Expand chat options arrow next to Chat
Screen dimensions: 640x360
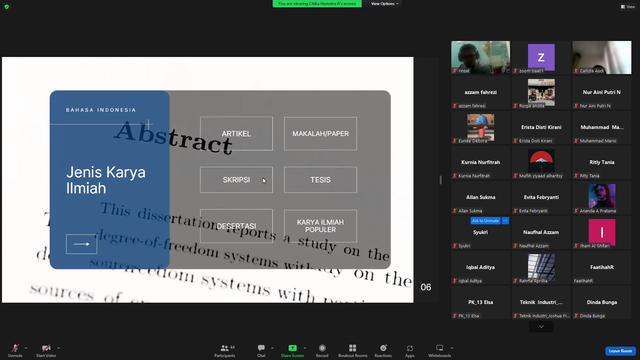pyautogui.click(x=272, y=348)
